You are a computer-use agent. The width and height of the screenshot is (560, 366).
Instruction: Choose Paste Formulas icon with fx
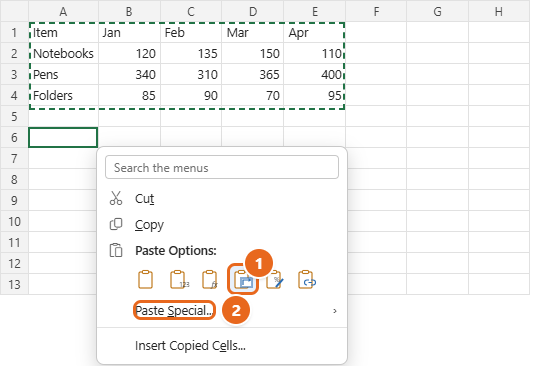(210, 280)
